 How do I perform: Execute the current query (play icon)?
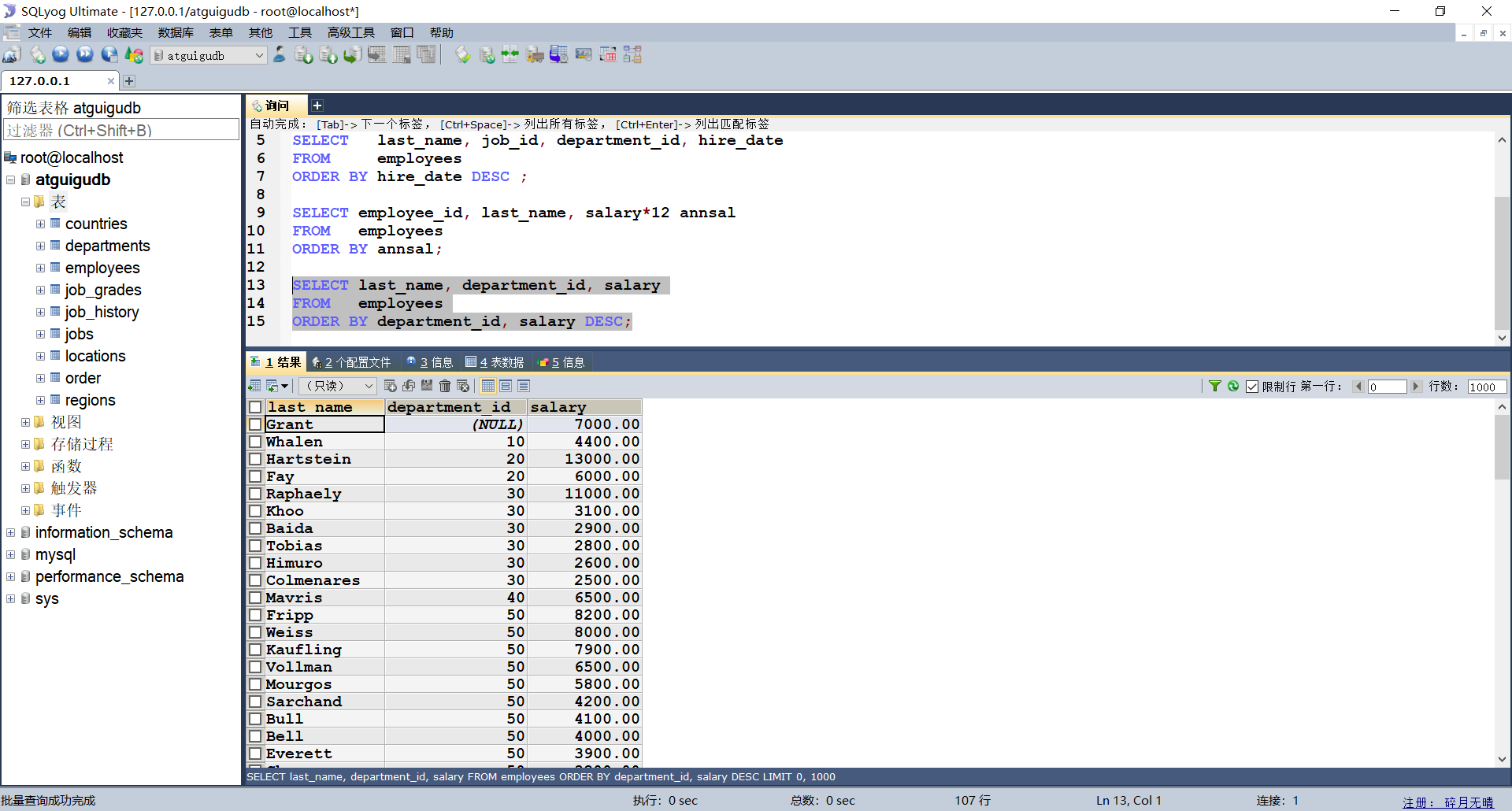click(x=61, y=55)
